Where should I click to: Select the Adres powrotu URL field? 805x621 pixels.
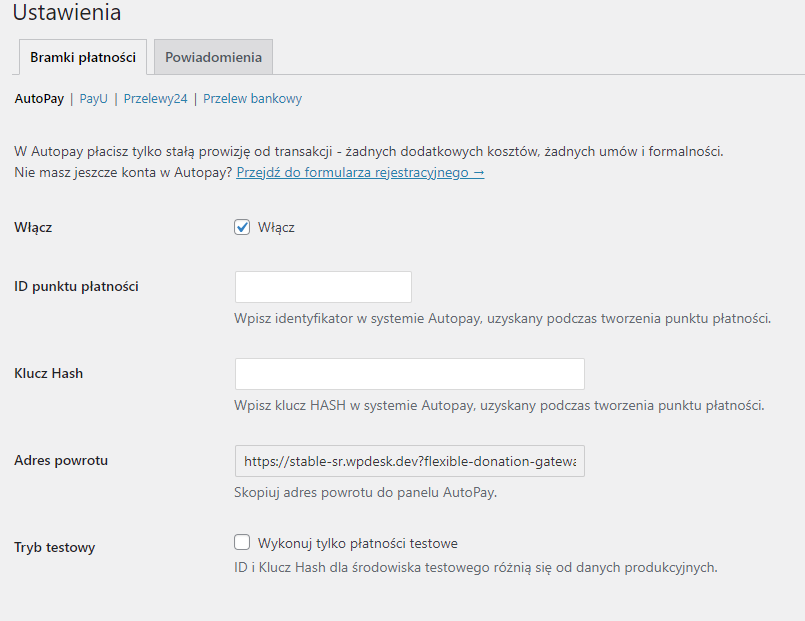click(410, 461)
